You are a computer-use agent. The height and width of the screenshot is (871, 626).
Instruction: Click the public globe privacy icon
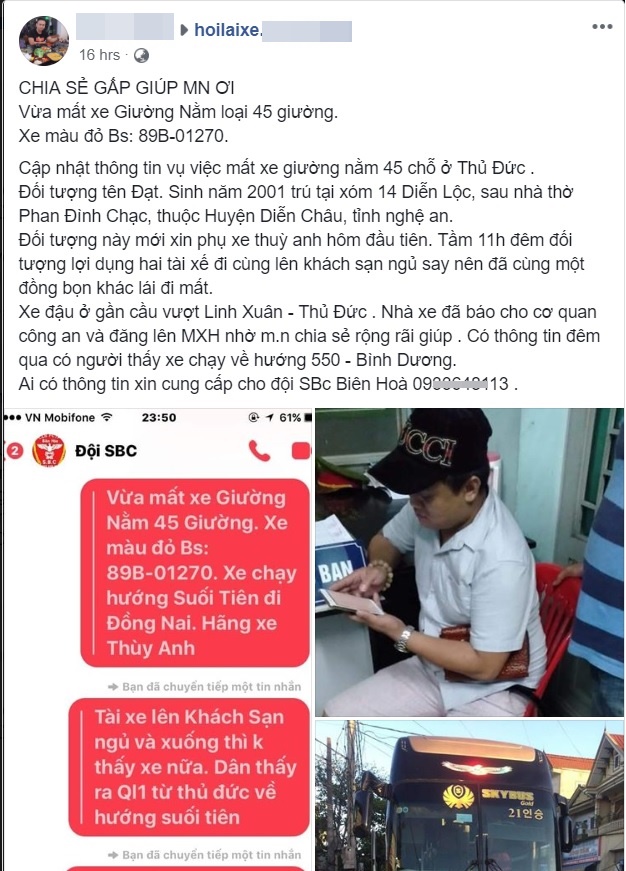click(x=142, y=55)
